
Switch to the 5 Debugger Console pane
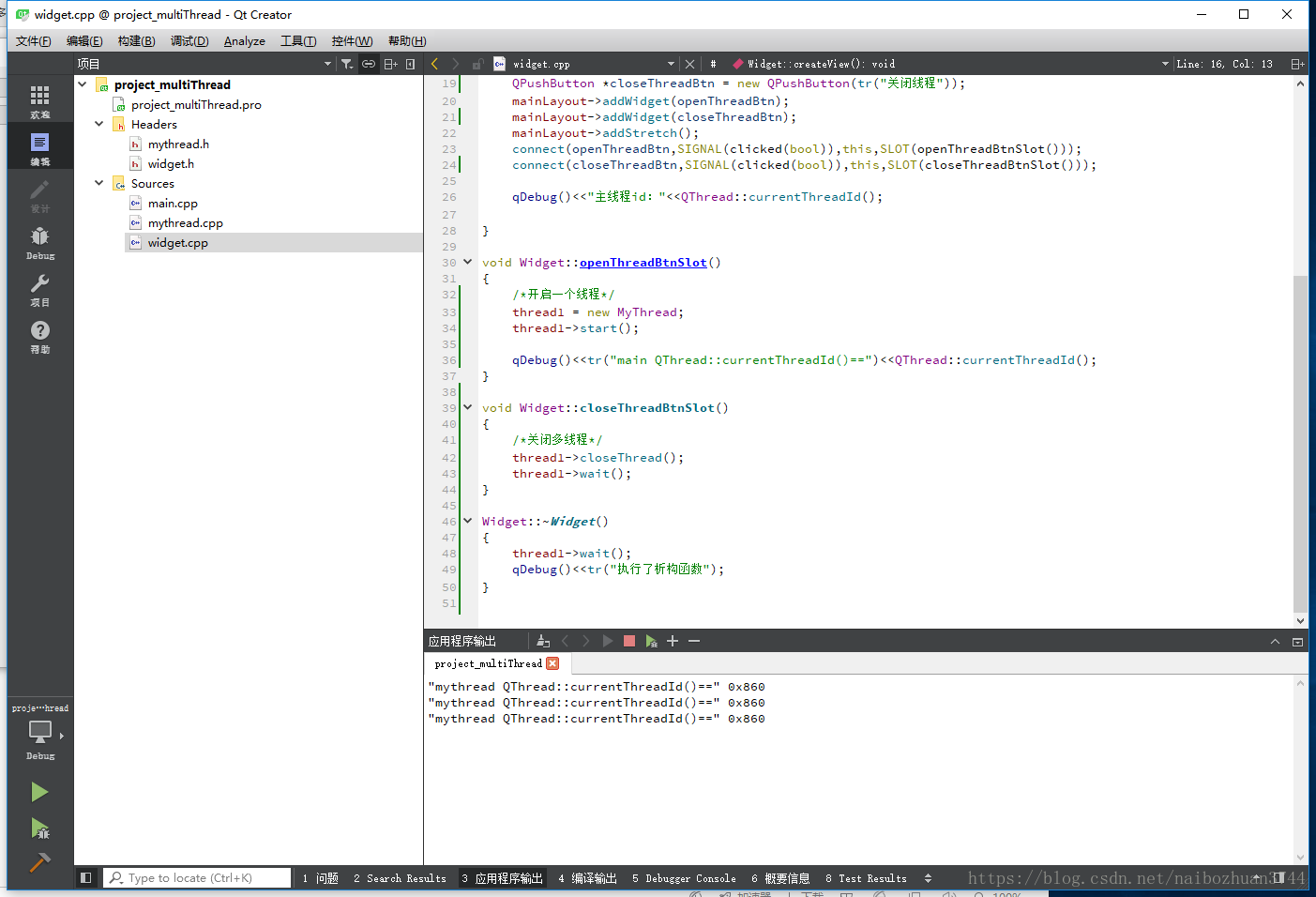pyautogui.click(x=684, y=878)
